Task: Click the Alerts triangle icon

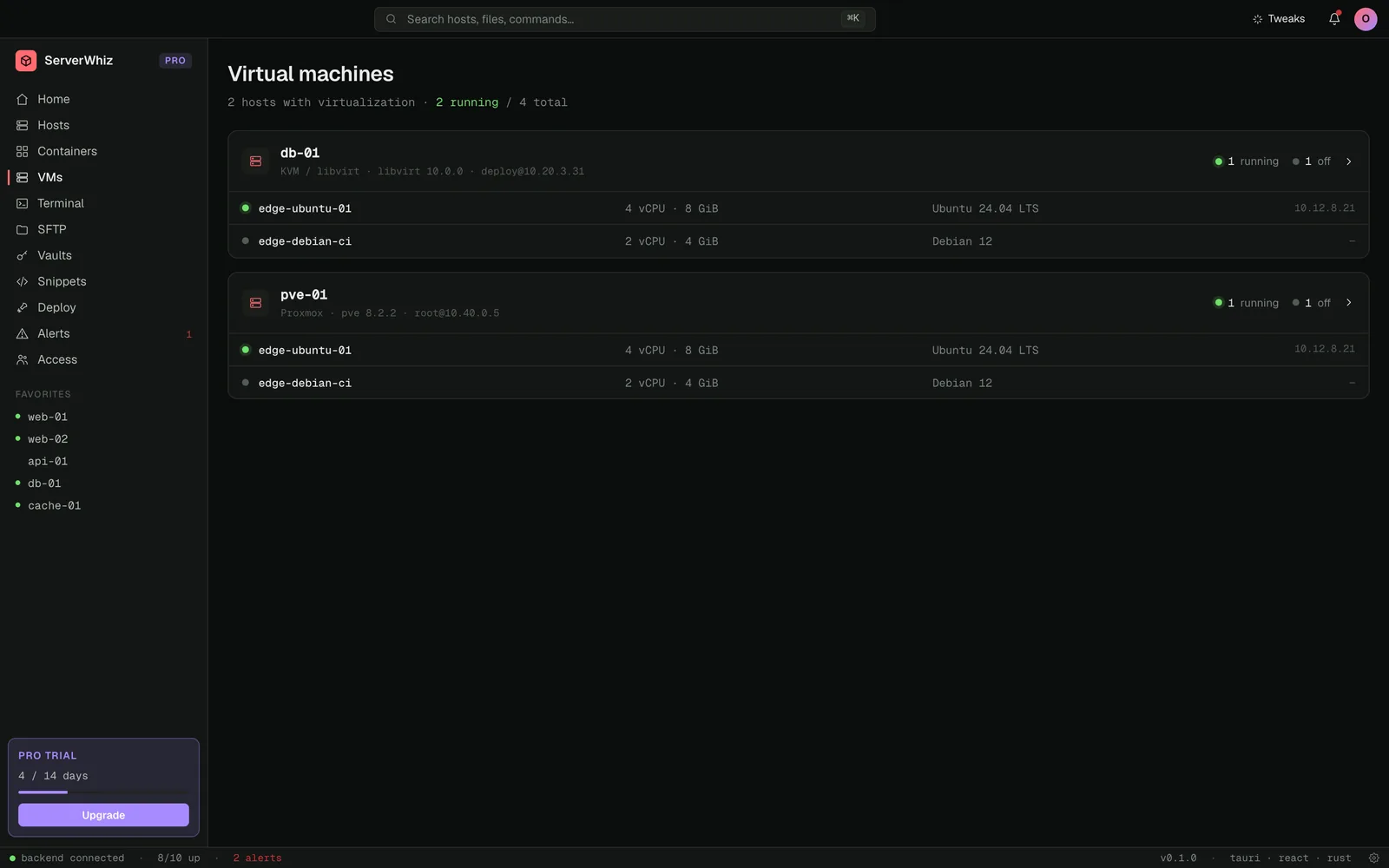Action: tap(23, 333)
